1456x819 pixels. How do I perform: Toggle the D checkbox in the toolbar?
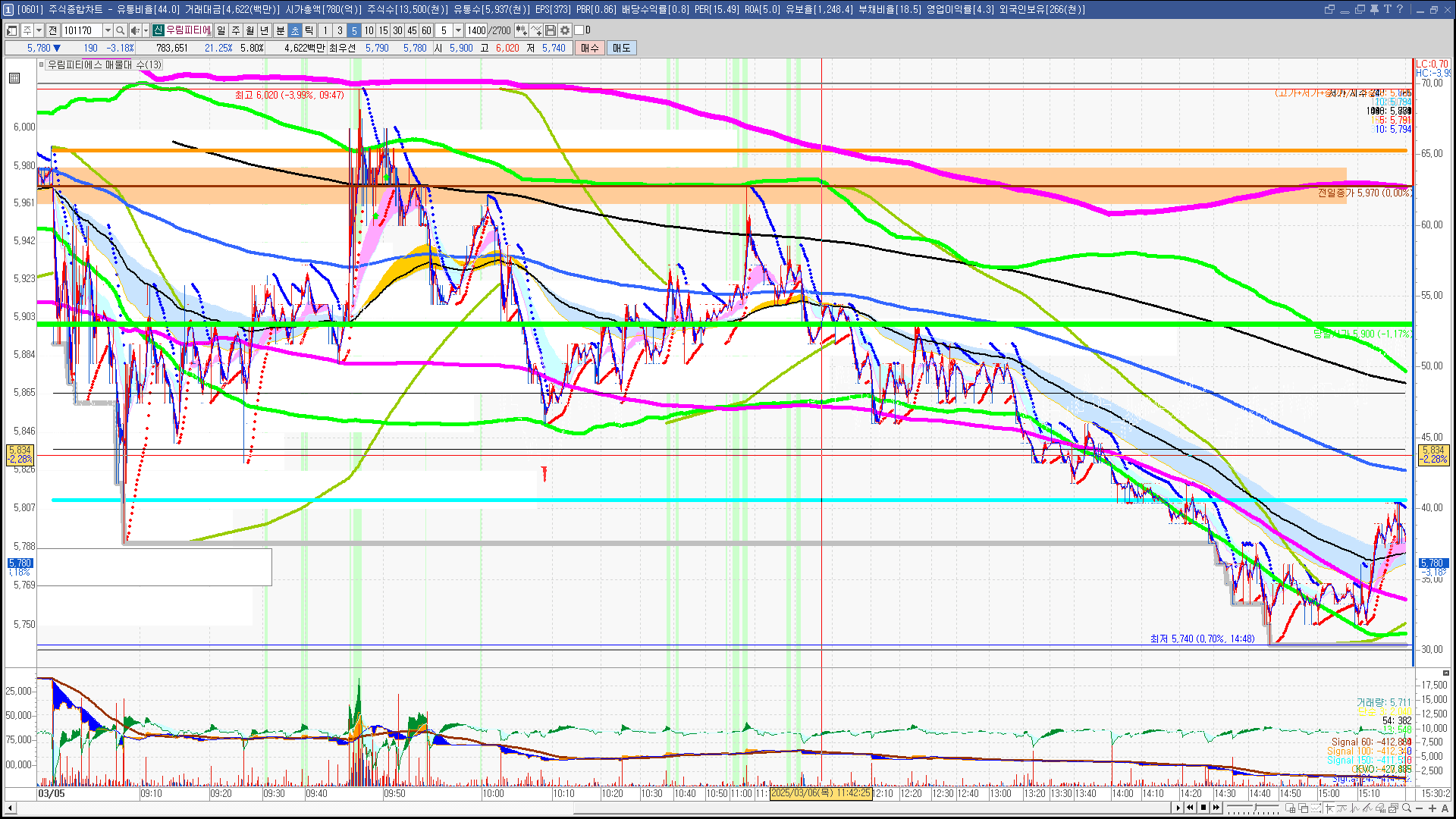[x=579, y=30]
